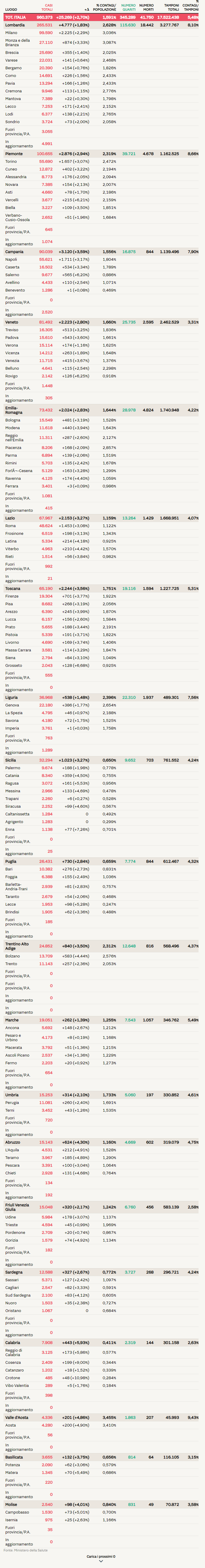Toggle the Veneto region section
205x1568 pixels.
click(12, 322)
